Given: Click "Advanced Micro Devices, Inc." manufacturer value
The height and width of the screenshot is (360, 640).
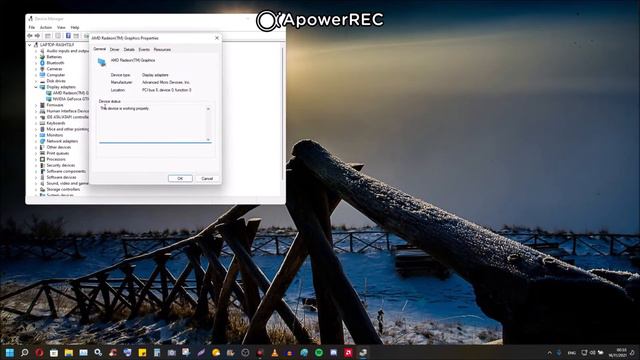Looking at the screenshot, I should pos(166,82).
